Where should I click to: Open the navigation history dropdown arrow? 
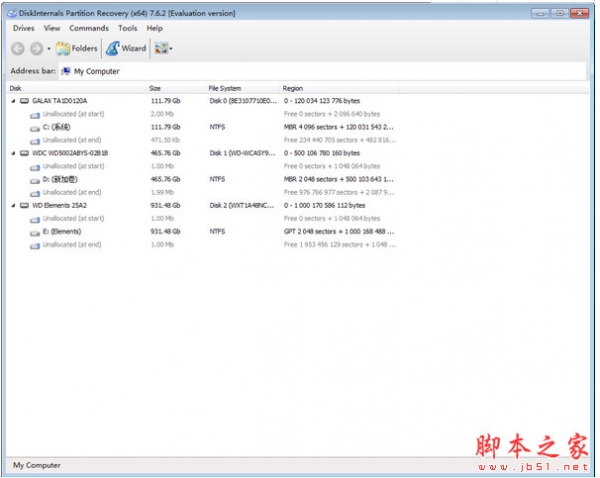[x=49, y=49]
